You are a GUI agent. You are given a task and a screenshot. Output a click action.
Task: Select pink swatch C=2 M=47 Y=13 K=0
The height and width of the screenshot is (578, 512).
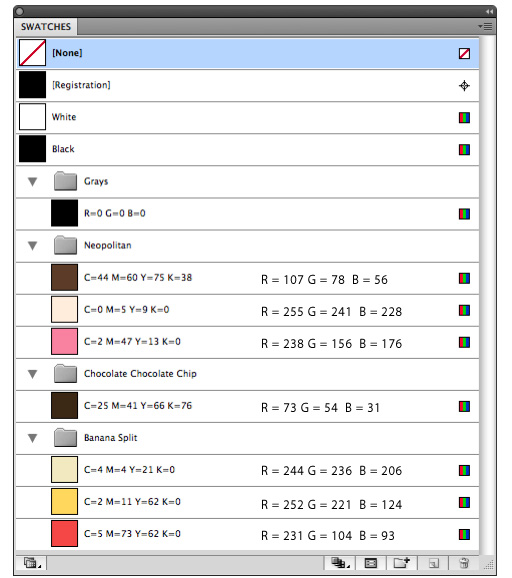point(247,342)
